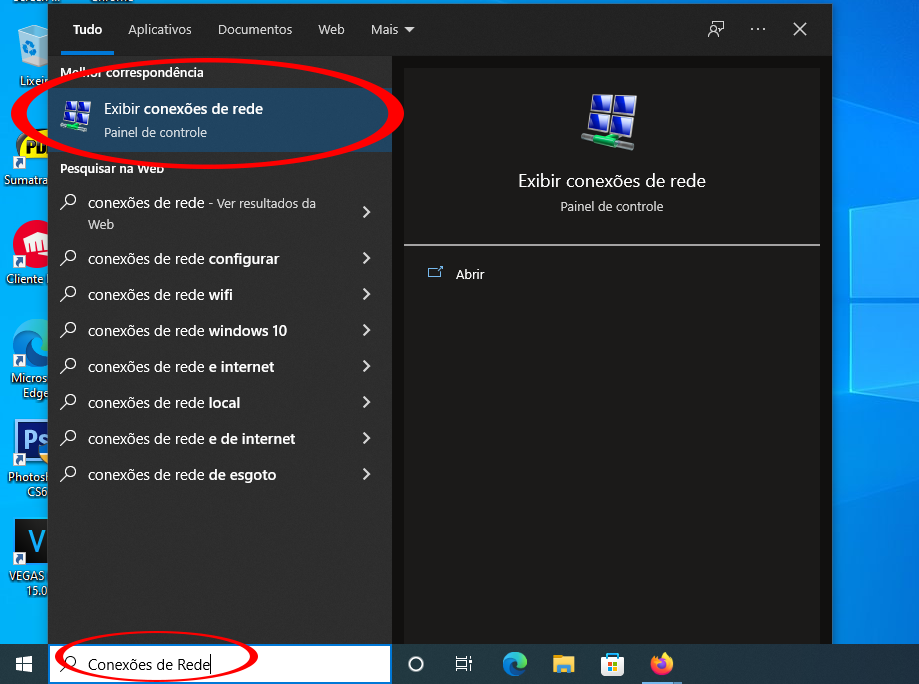Launch Microsoft Store from the taskbar
This screenshot has height=684, width=919.
[611, 663]
